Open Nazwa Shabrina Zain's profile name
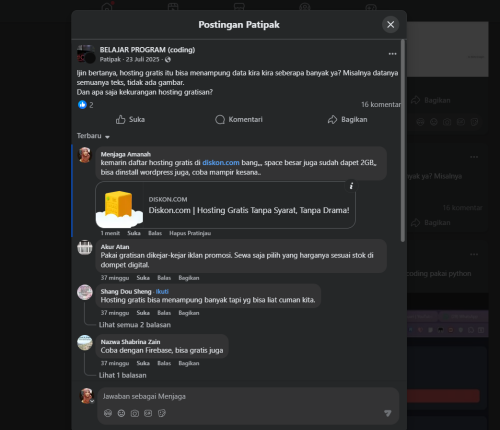Viewport: 500px width, 430px height. 130,342
